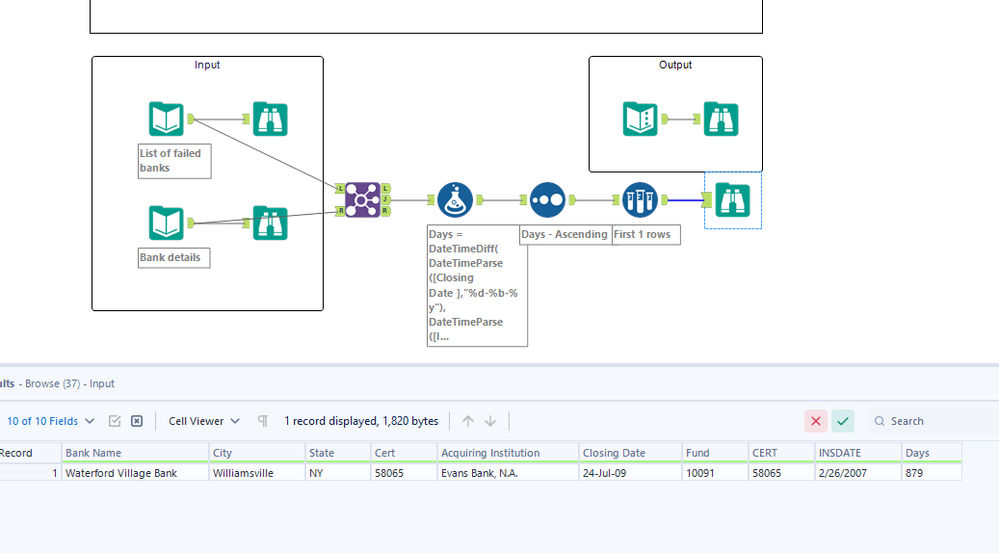Click the Fund column header

(x=715, y=453)
